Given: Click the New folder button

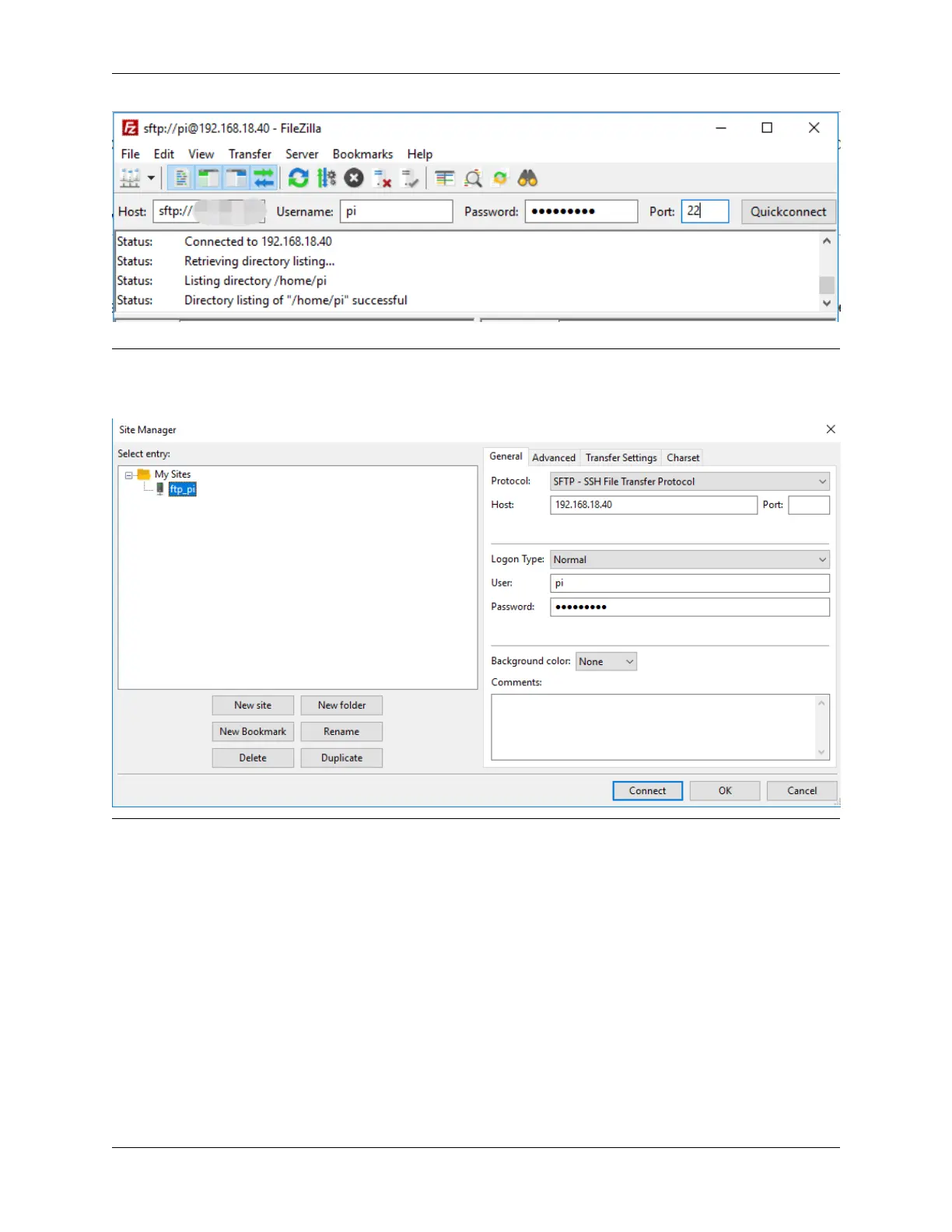Looking at the screenshot, I should pos(341,705).
